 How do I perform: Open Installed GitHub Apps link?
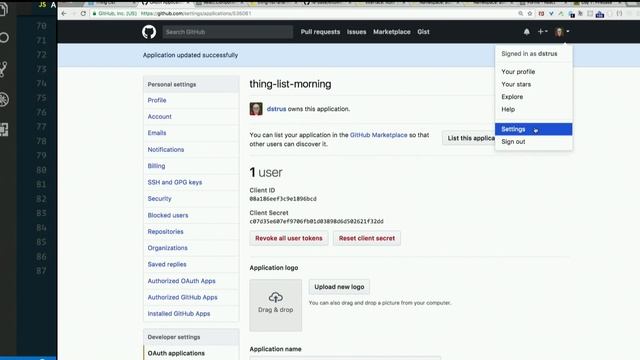179,313
